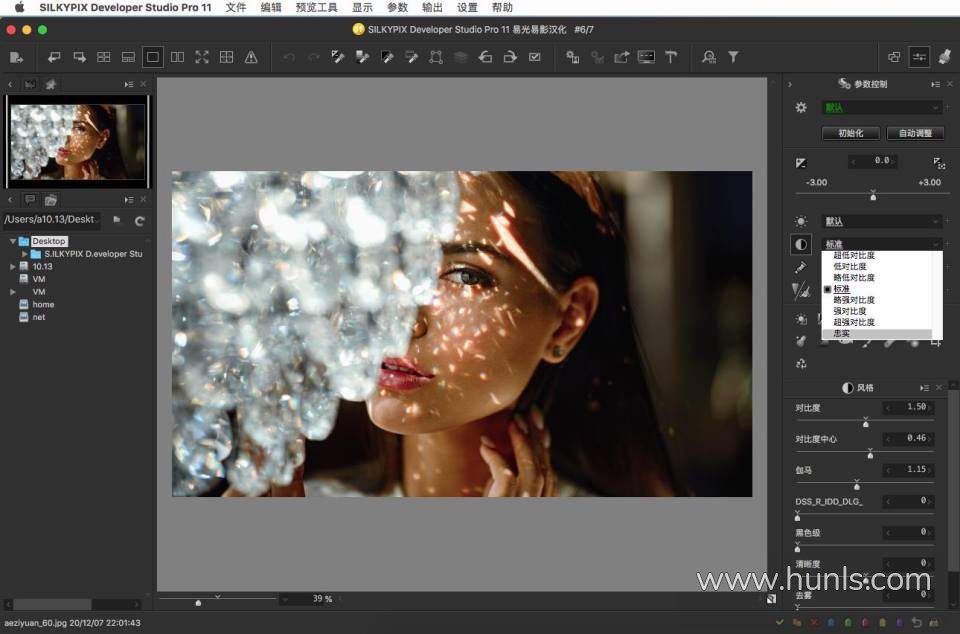960x634 pixels.
Task: Click the 自动调整 button
Action: [915, 133]
